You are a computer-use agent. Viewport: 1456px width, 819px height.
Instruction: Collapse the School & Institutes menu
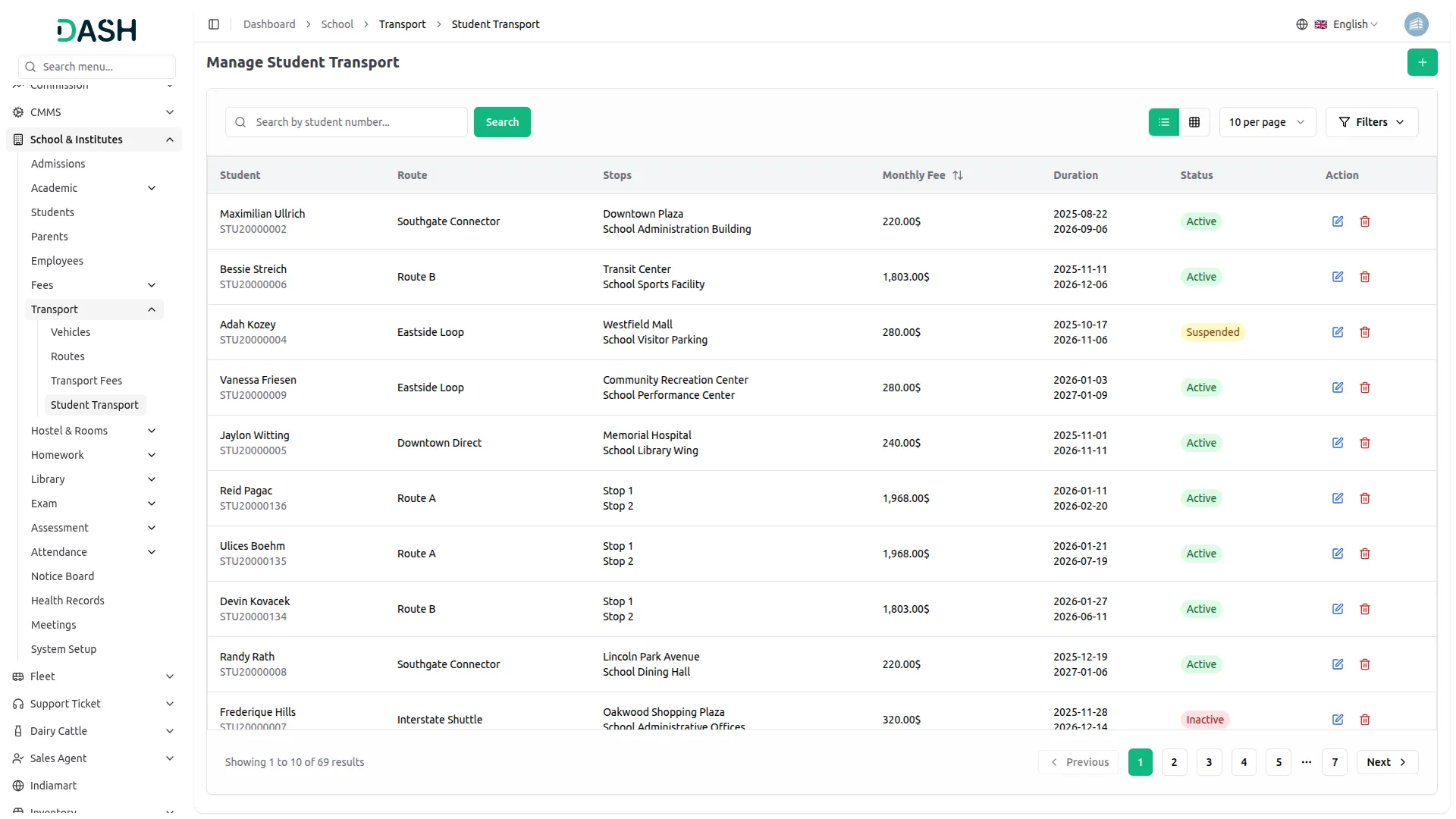(94, 140)
